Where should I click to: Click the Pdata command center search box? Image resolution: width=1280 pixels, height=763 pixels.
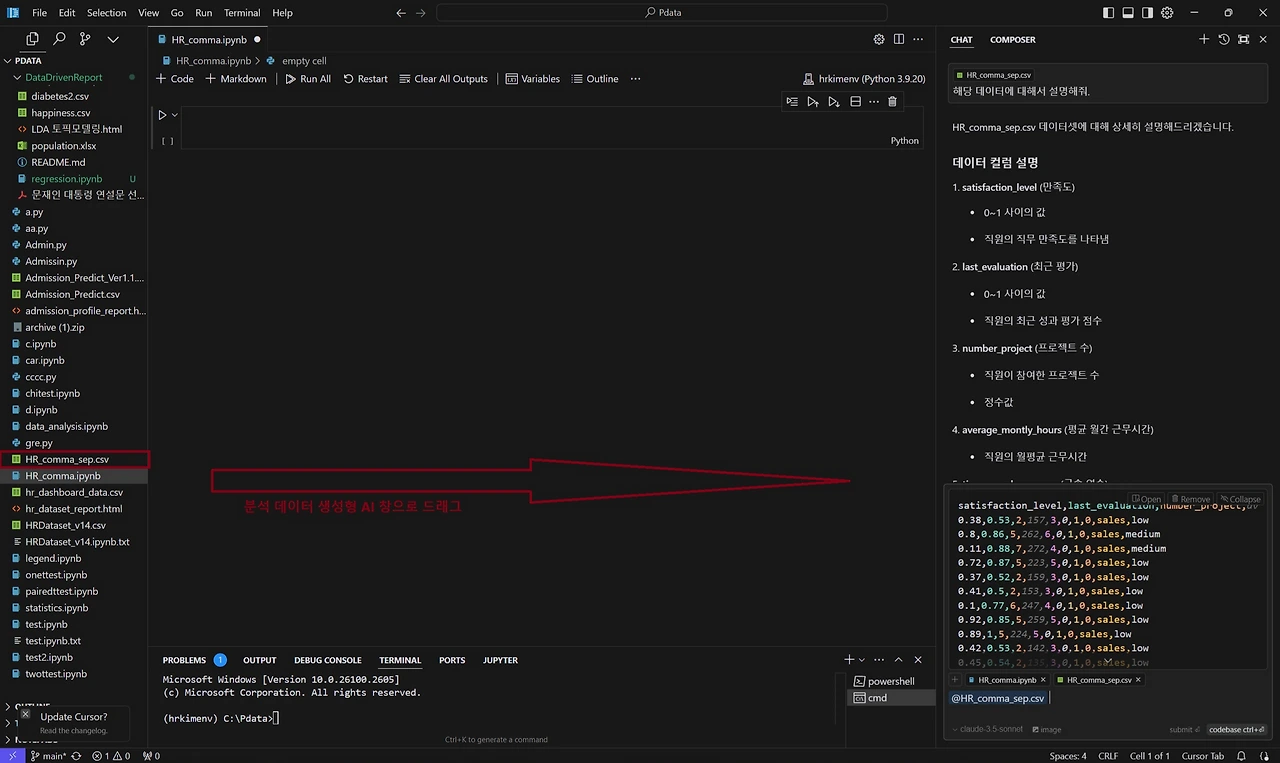(662, 13)
